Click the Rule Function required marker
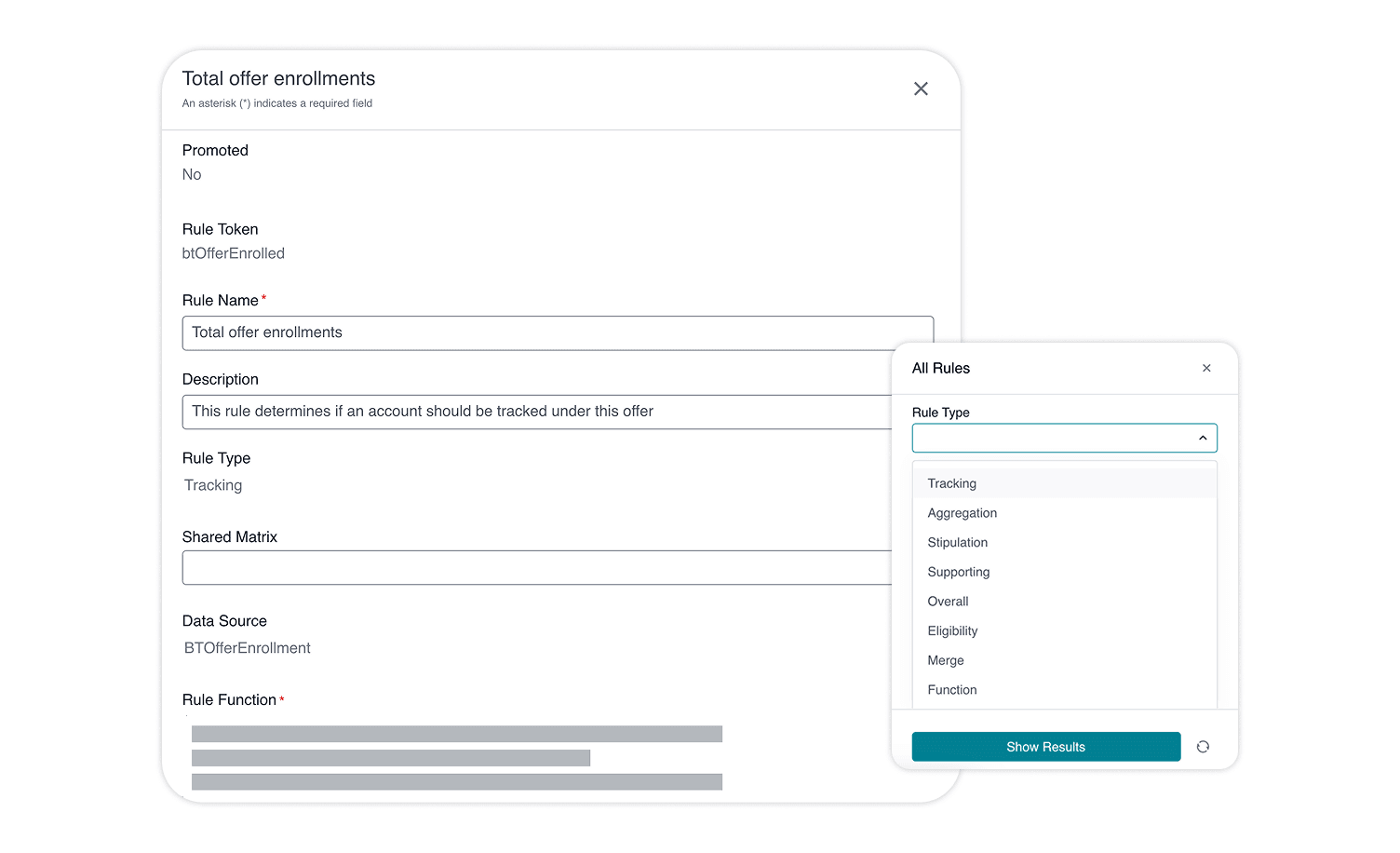The image size is (1400, 853). pos(282,697)
